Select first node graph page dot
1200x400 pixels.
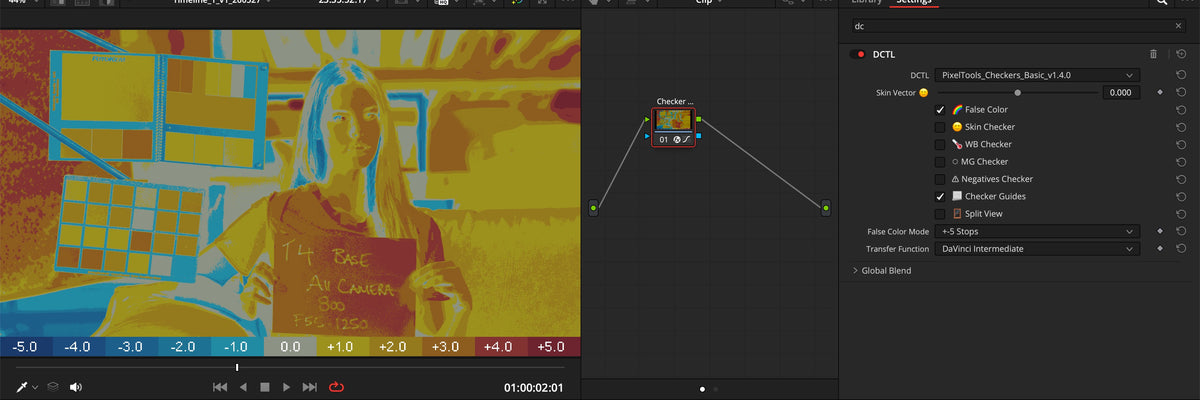(x=702, y=388)
